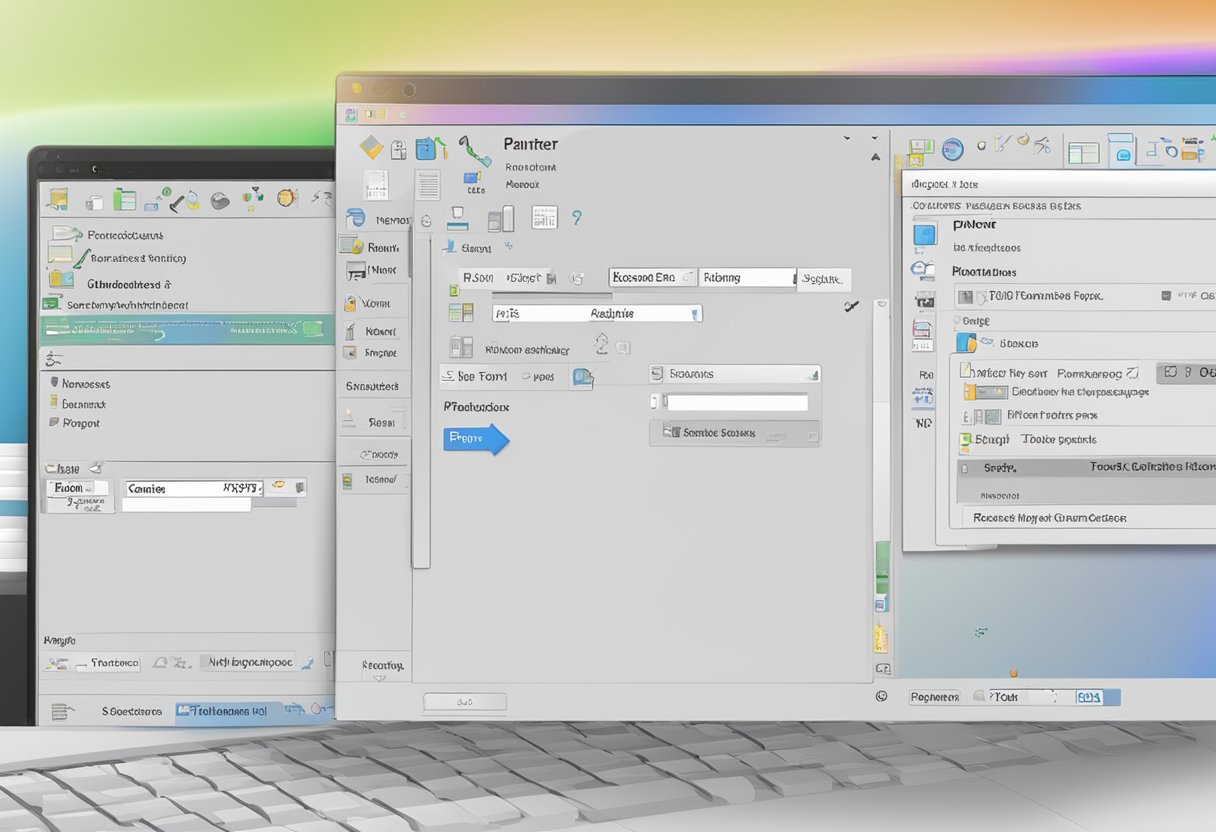
Task: Select the Snasutted item in the sidebar
Action: pyautogui.click(x=372, y=386)
